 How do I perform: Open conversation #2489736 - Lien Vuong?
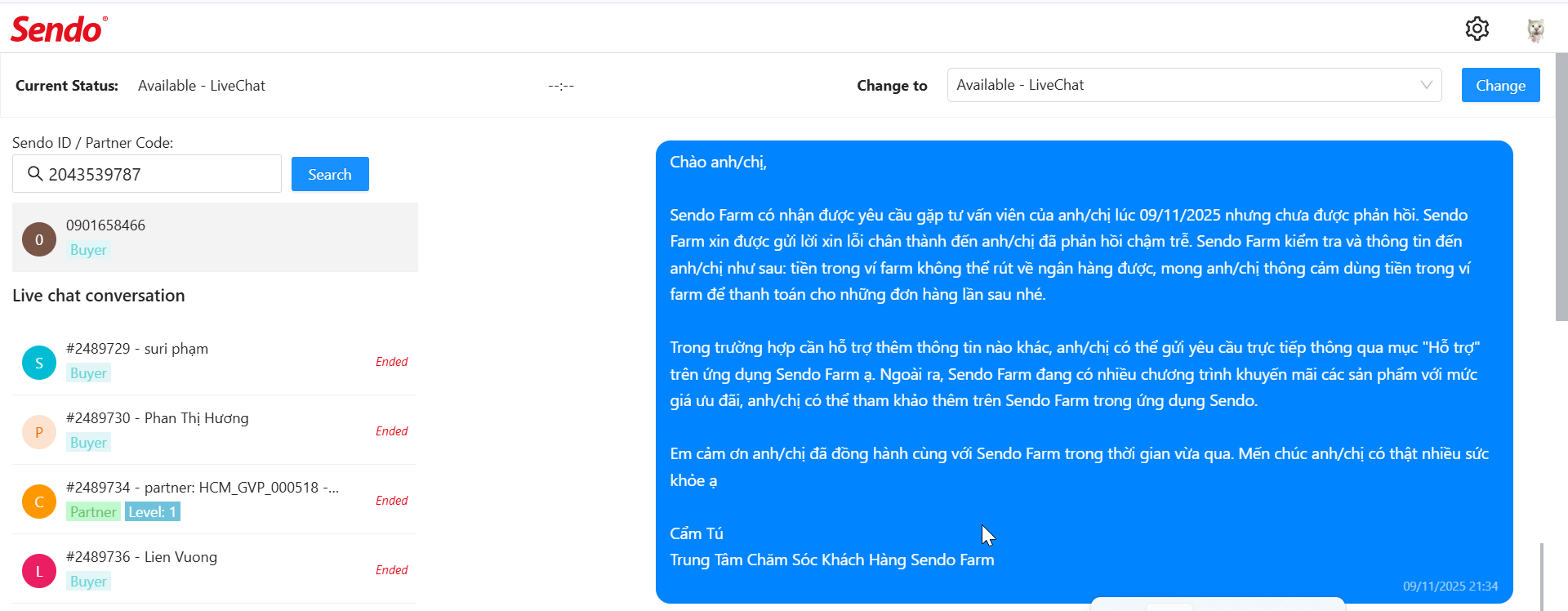point(215,569)
